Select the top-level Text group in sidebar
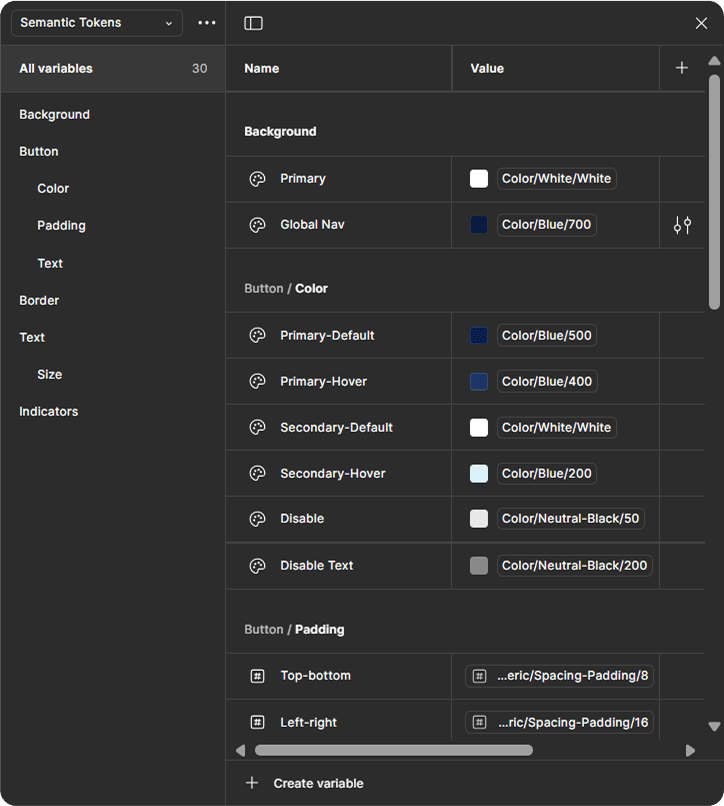This screenshot has width=724, height=806. pyautogui.click(x=32, y=337)
